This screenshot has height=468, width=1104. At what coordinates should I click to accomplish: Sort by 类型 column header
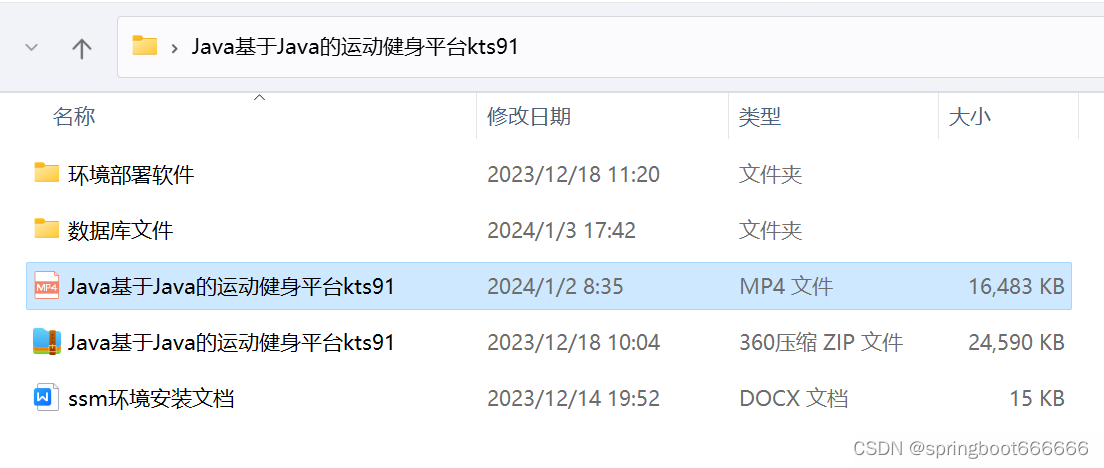[760, 116]
